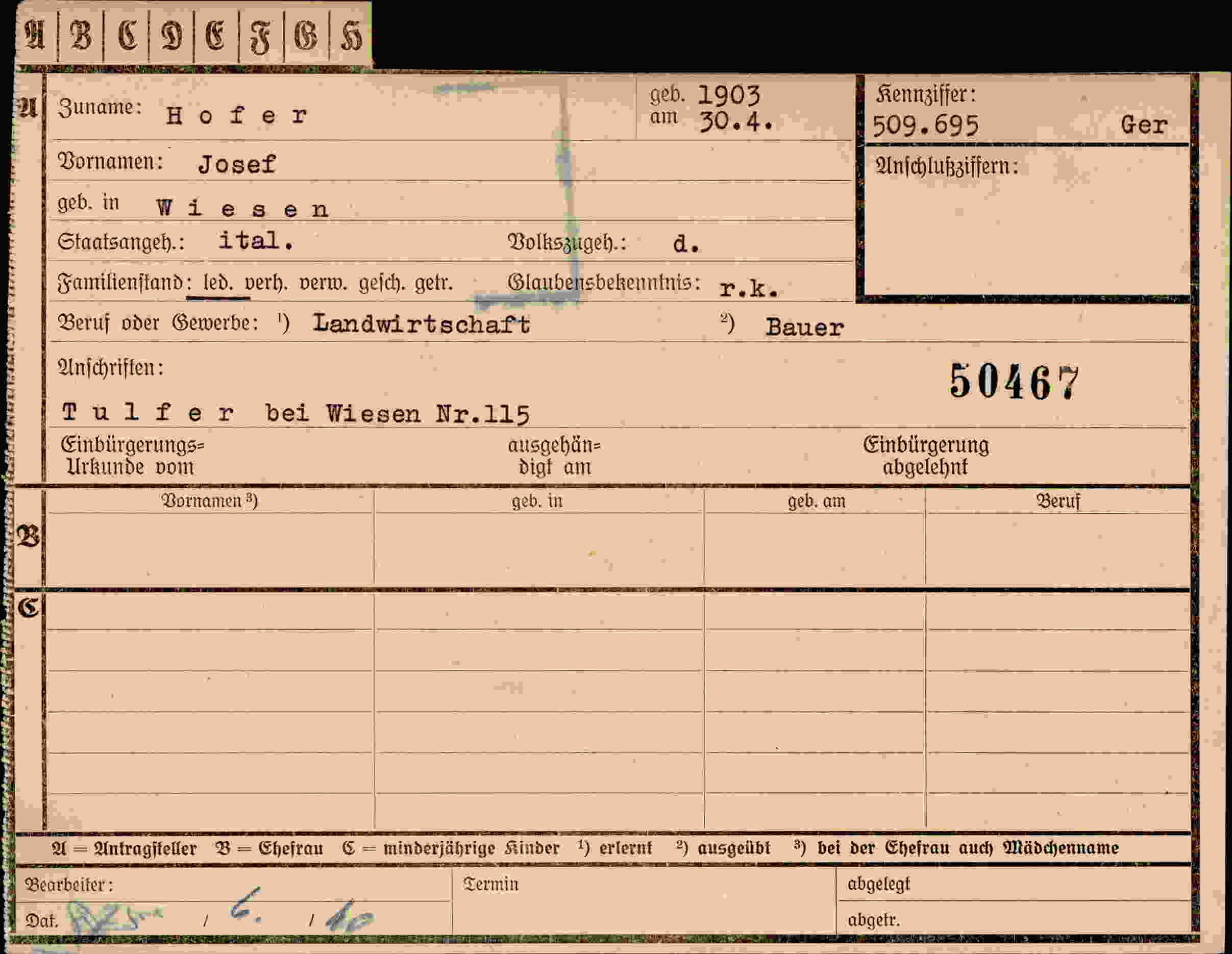Click the 'getr.' marital status option

tap(434, 284)
